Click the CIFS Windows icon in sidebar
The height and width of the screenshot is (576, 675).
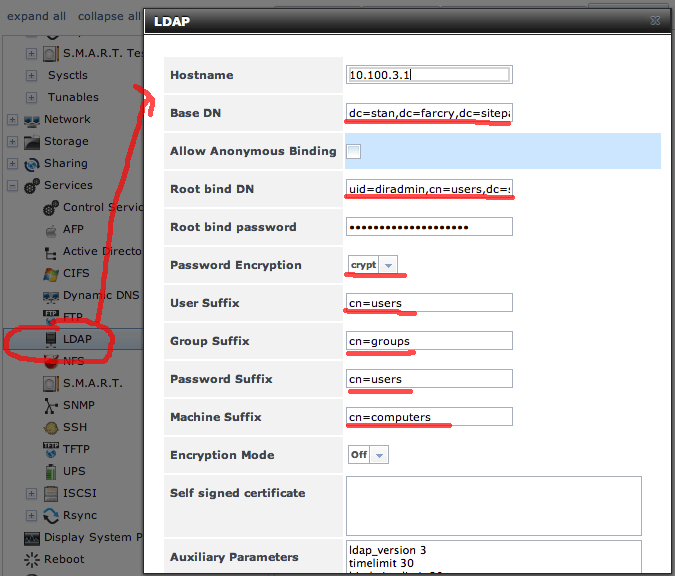click(51, 273)
